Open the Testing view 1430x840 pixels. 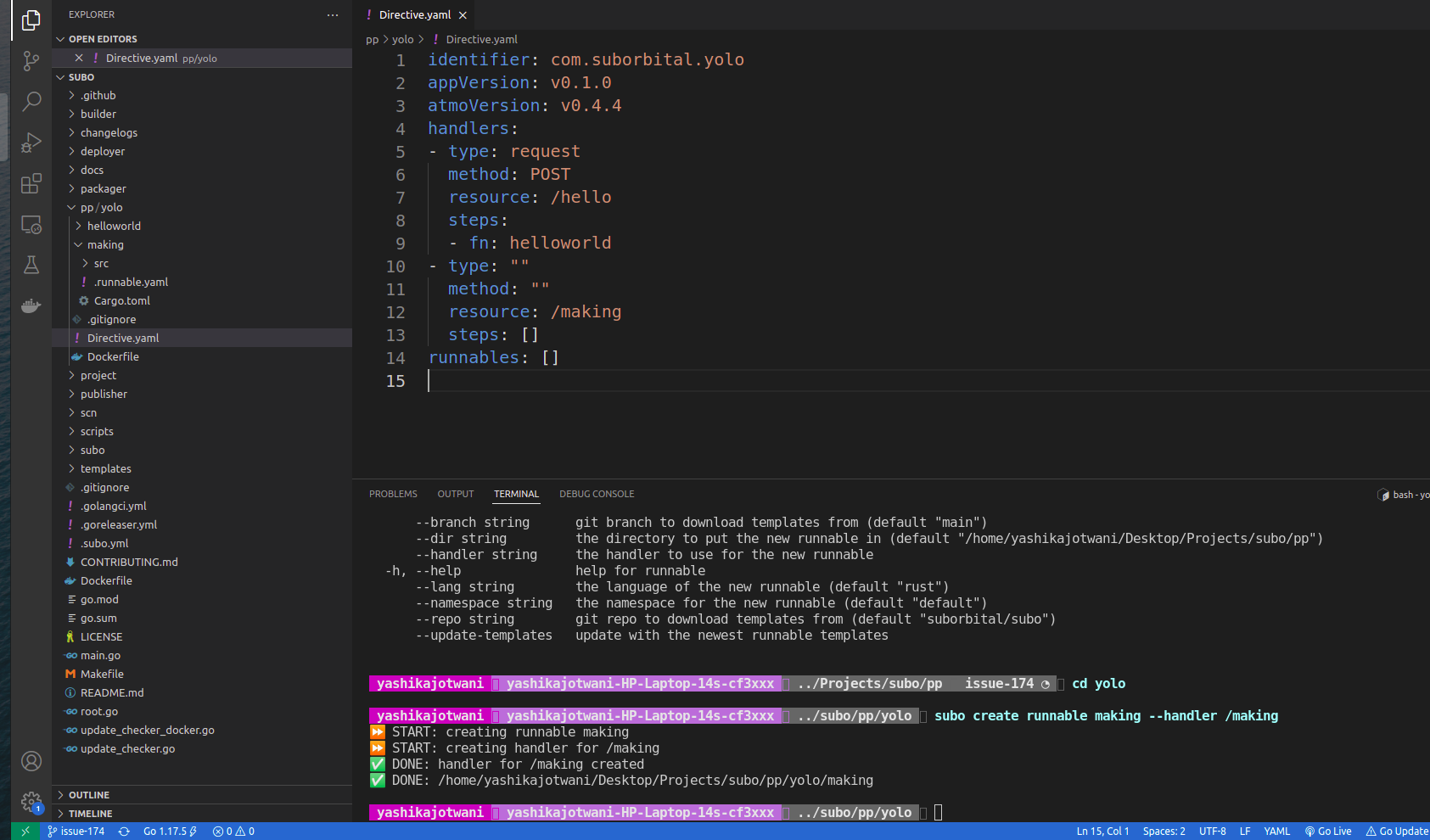31,265
